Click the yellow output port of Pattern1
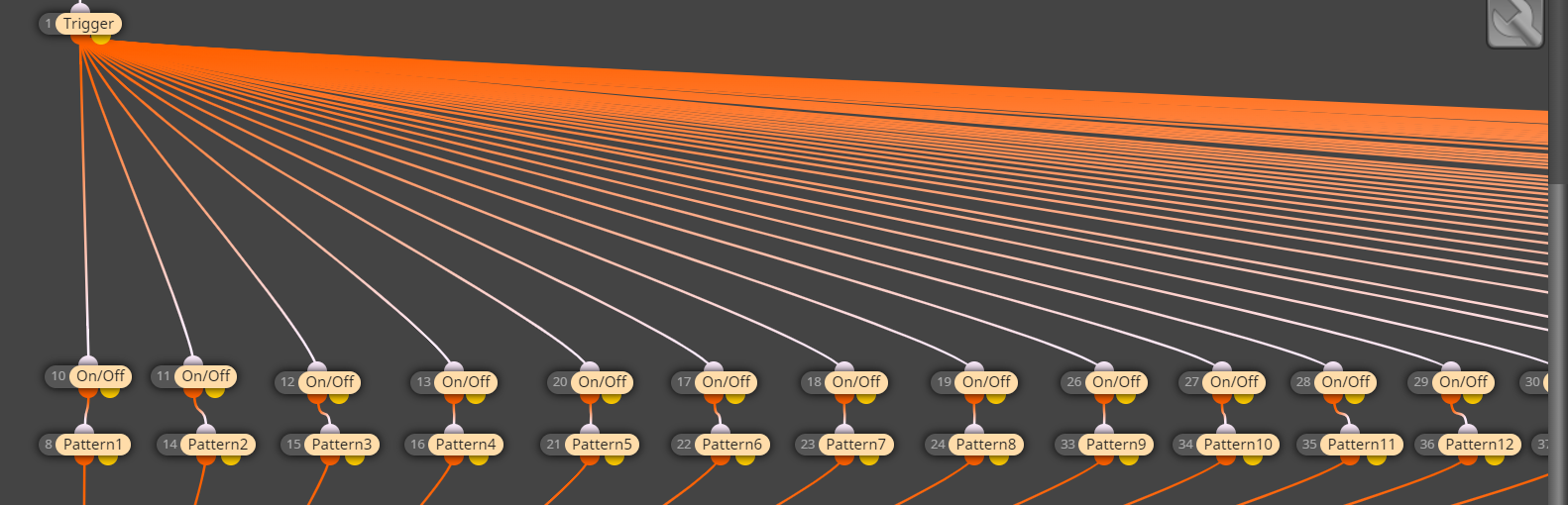The width and height of the screenshot is (1568, 505). (x=107, y=459)
